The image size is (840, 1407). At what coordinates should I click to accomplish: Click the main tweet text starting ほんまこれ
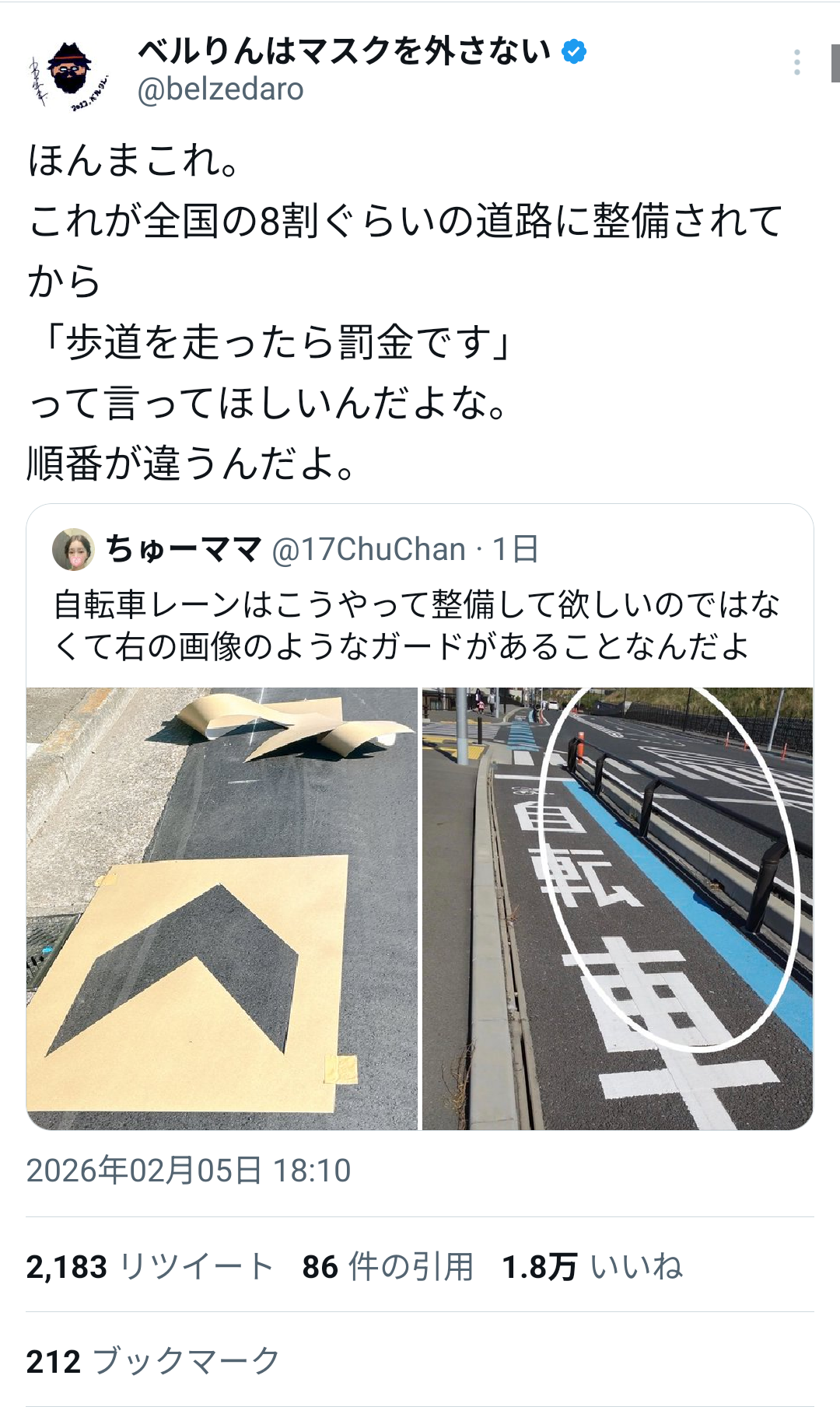[x=404, y=312]
